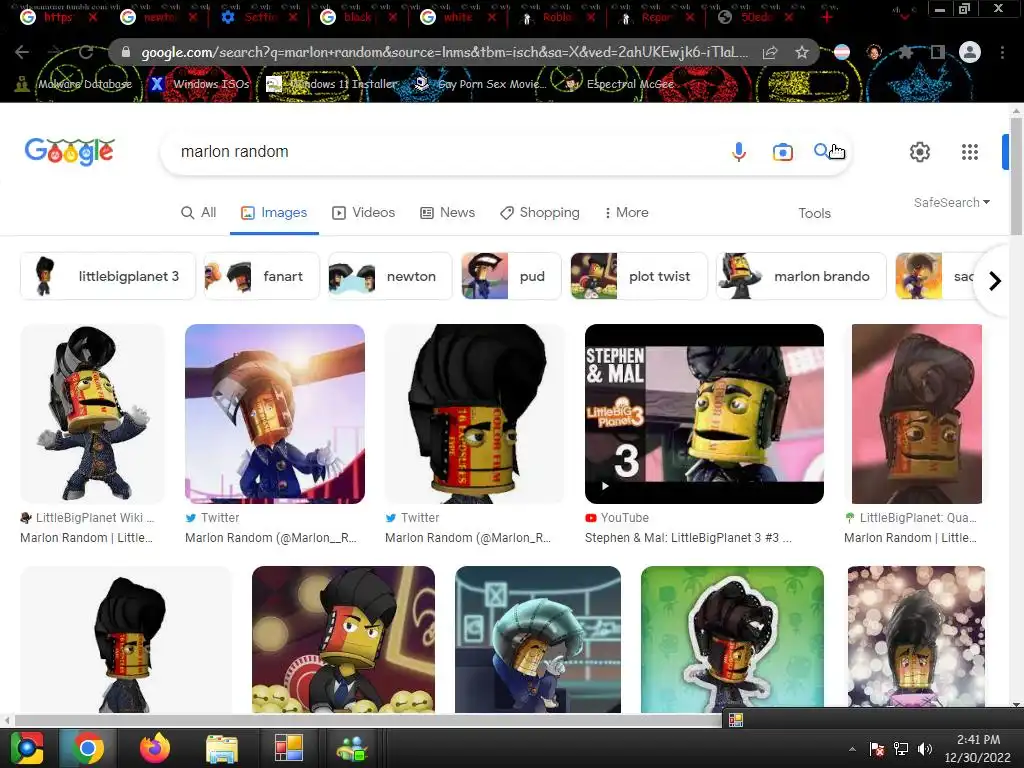Switch to the News tab

[447, 213]
